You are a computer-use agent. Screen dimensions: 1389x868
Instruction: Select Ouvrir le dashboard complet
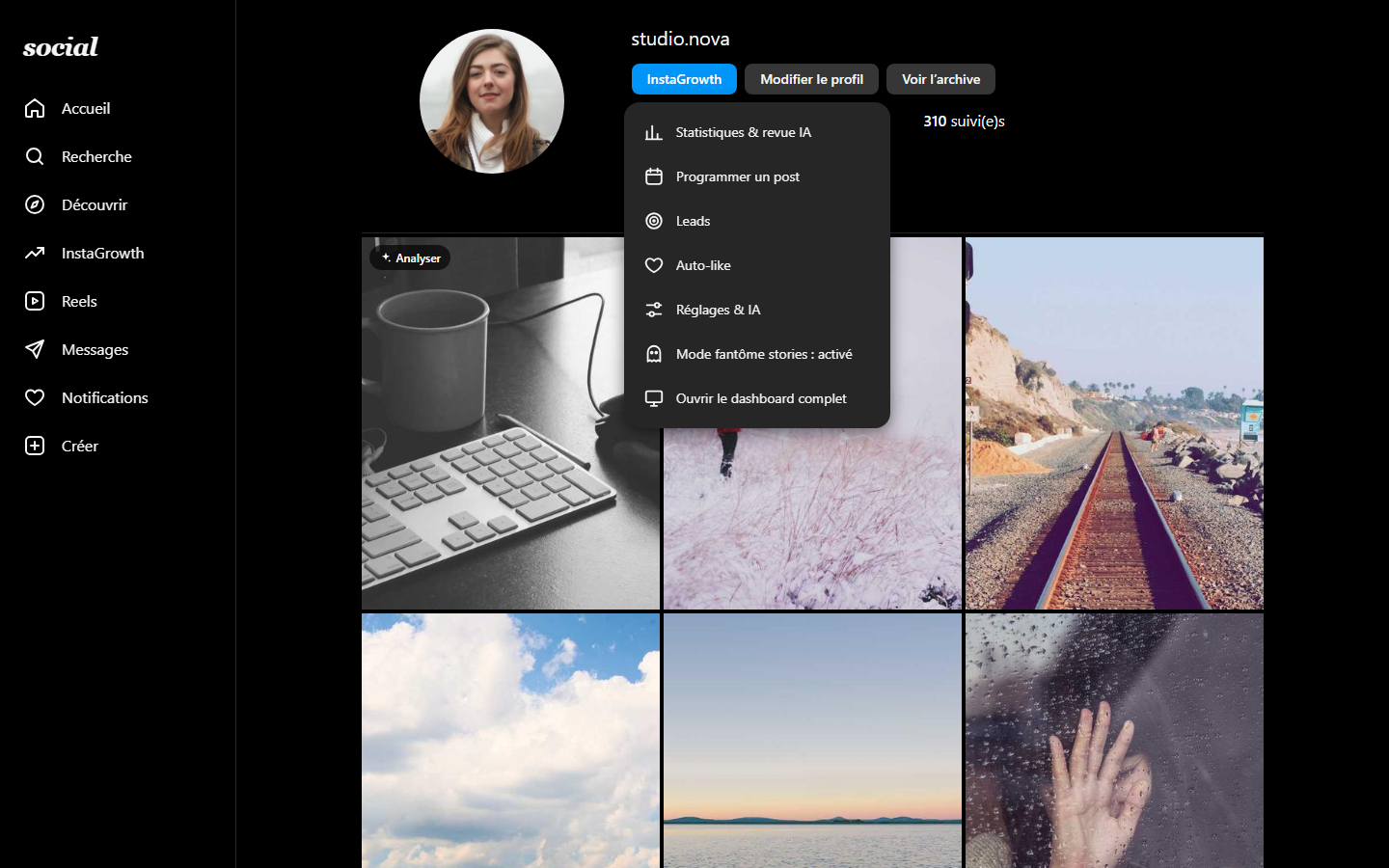click(757, 398)
